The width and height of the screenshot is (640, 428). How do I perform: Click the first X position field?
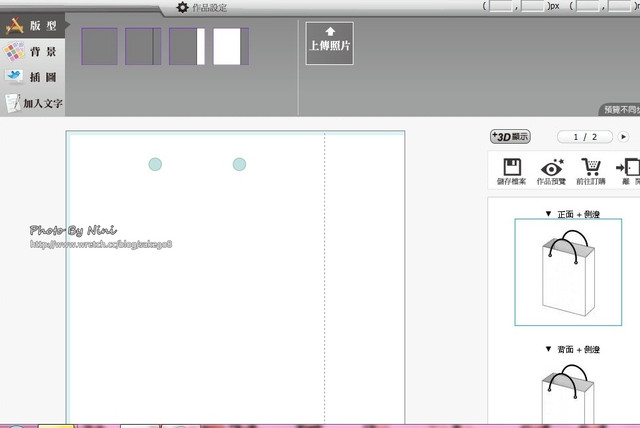click(x=501, y=6)
